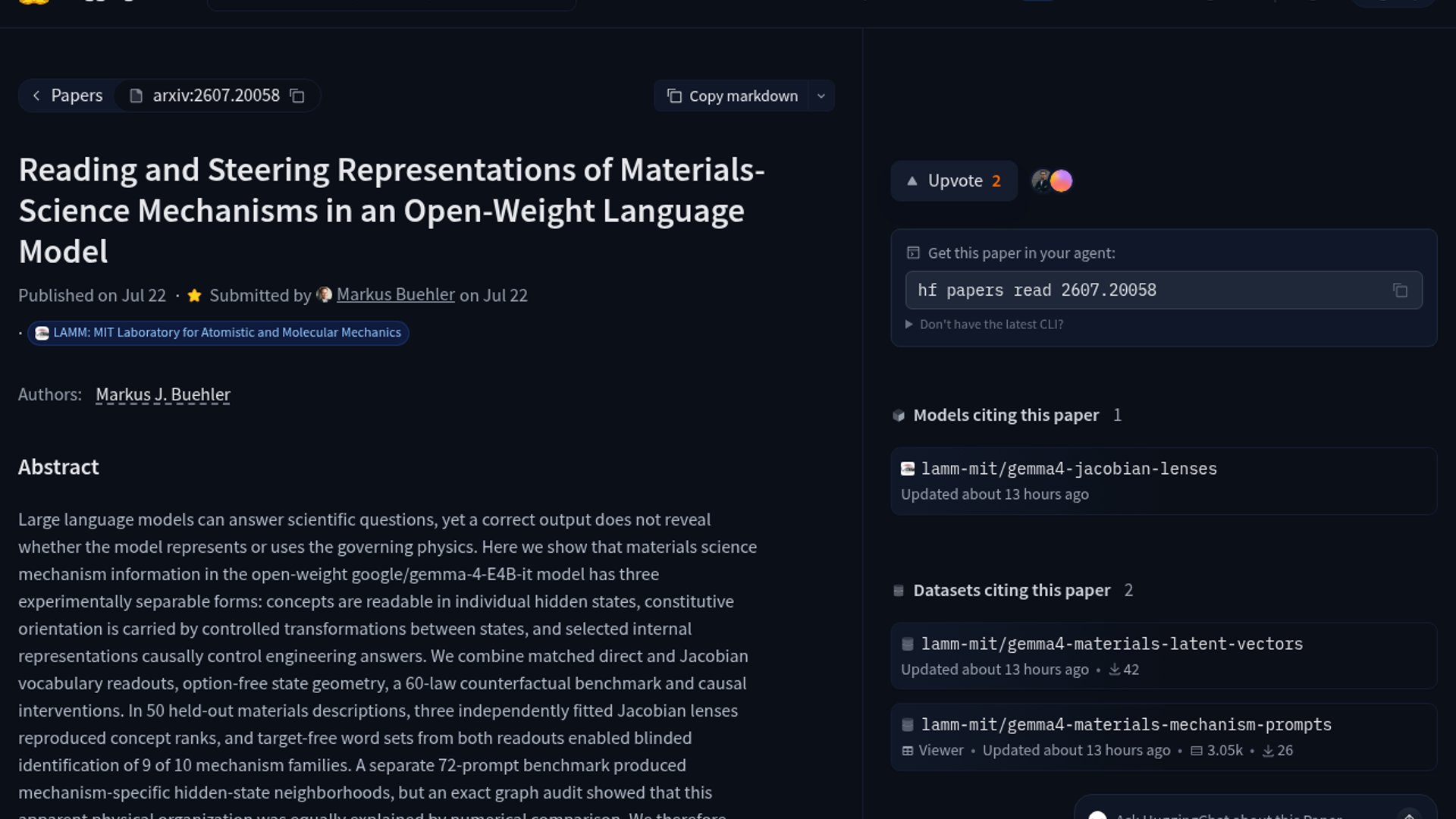
Task: Expand "Don't have the latest CLI?"
Action: 984,325
